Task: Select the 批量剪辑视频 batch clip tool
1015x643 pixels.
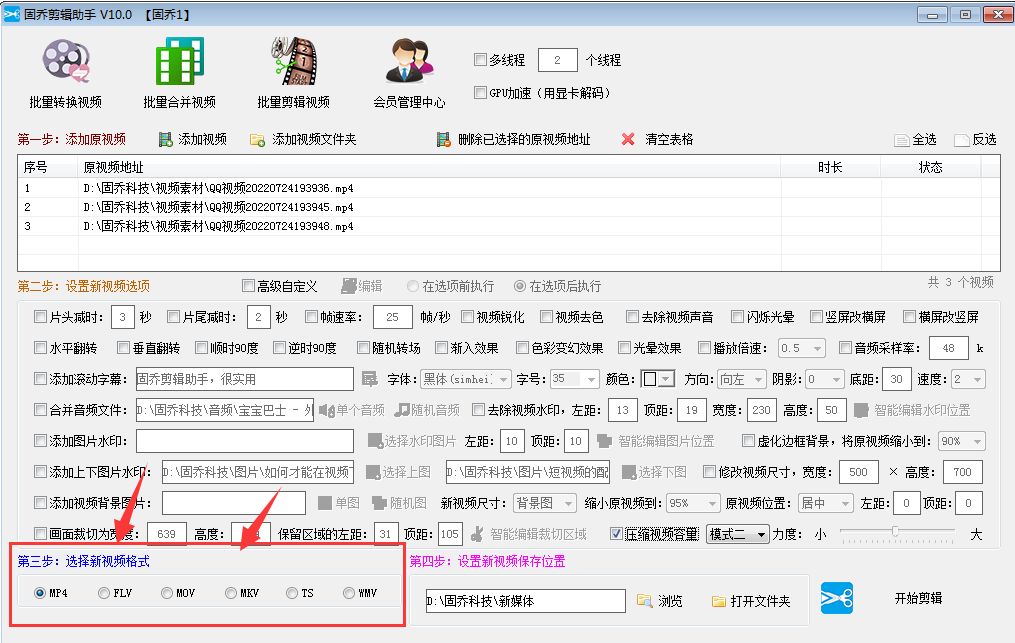Action: [292, 72]
